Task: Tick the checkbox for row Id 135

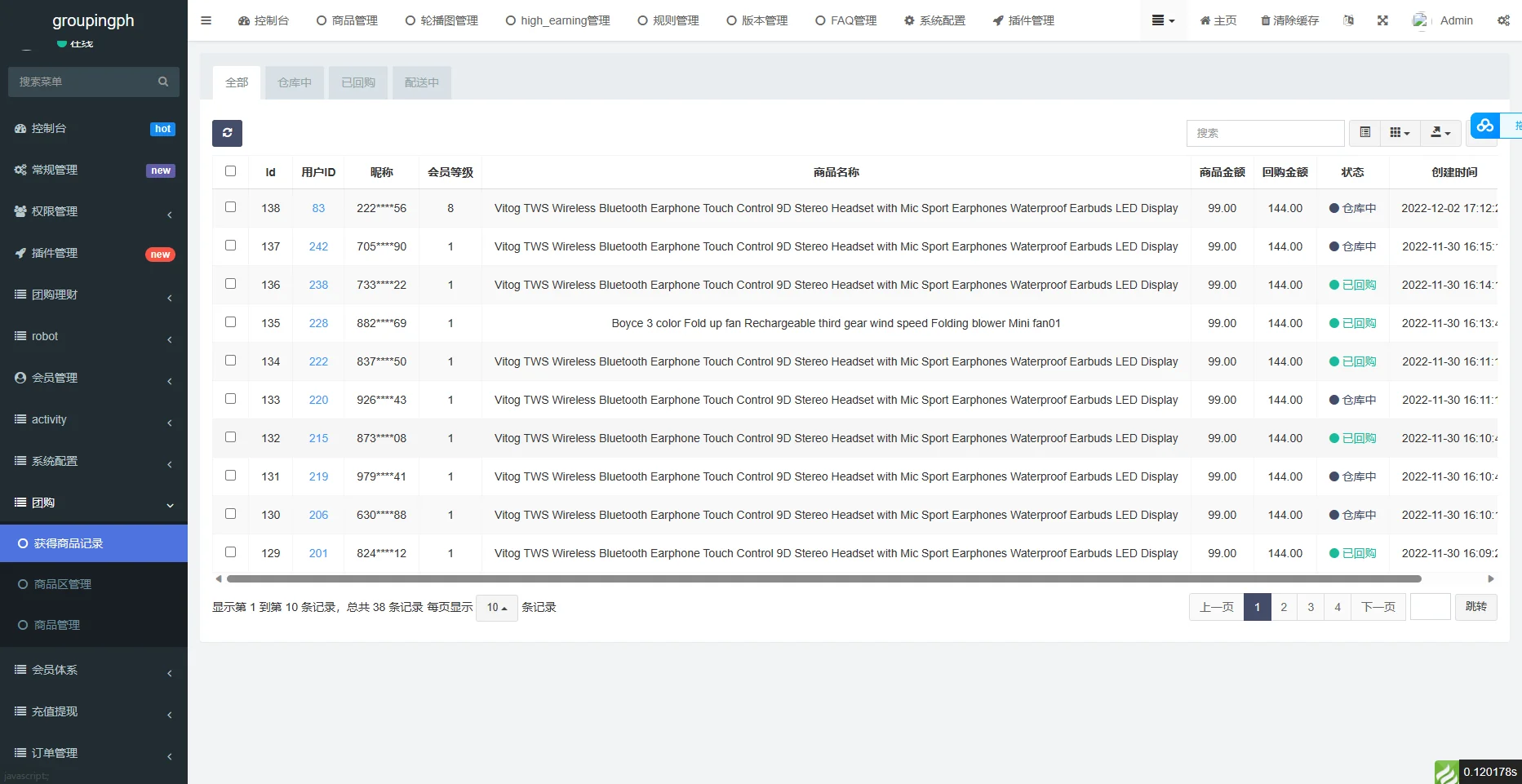Action: tap(230, 322)
